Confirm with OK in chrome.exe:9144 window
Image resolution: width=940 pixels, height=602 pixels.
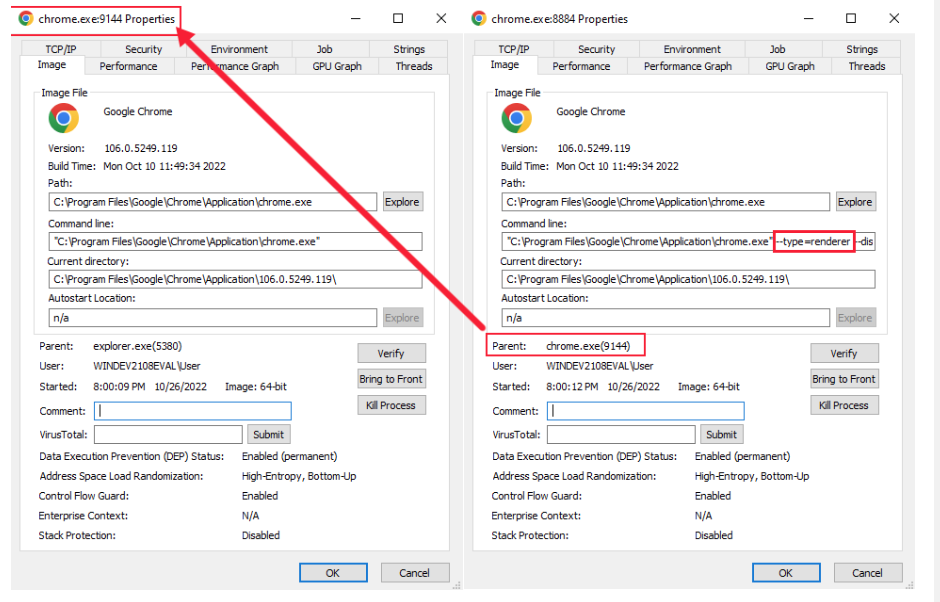pyautogui.click(x=333, y=573)
